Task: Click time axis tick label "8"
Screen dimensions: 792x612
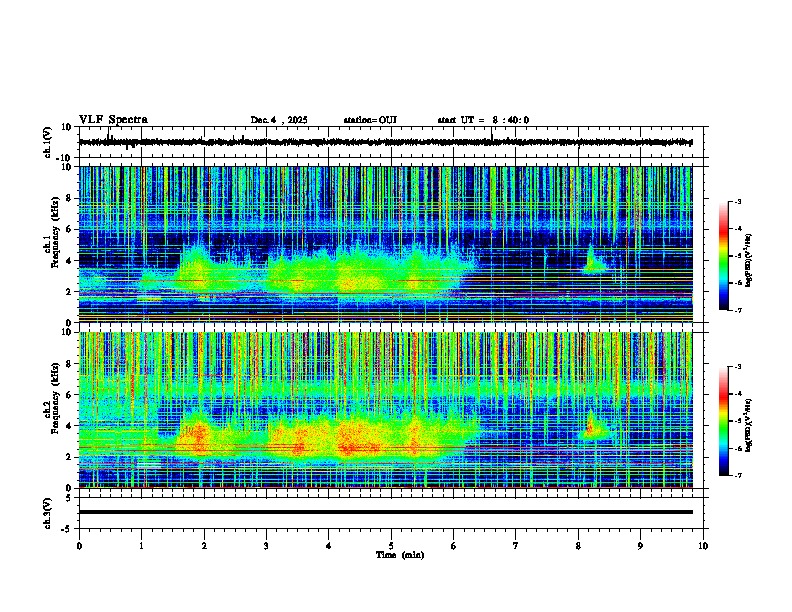Action: click(578, 546)
